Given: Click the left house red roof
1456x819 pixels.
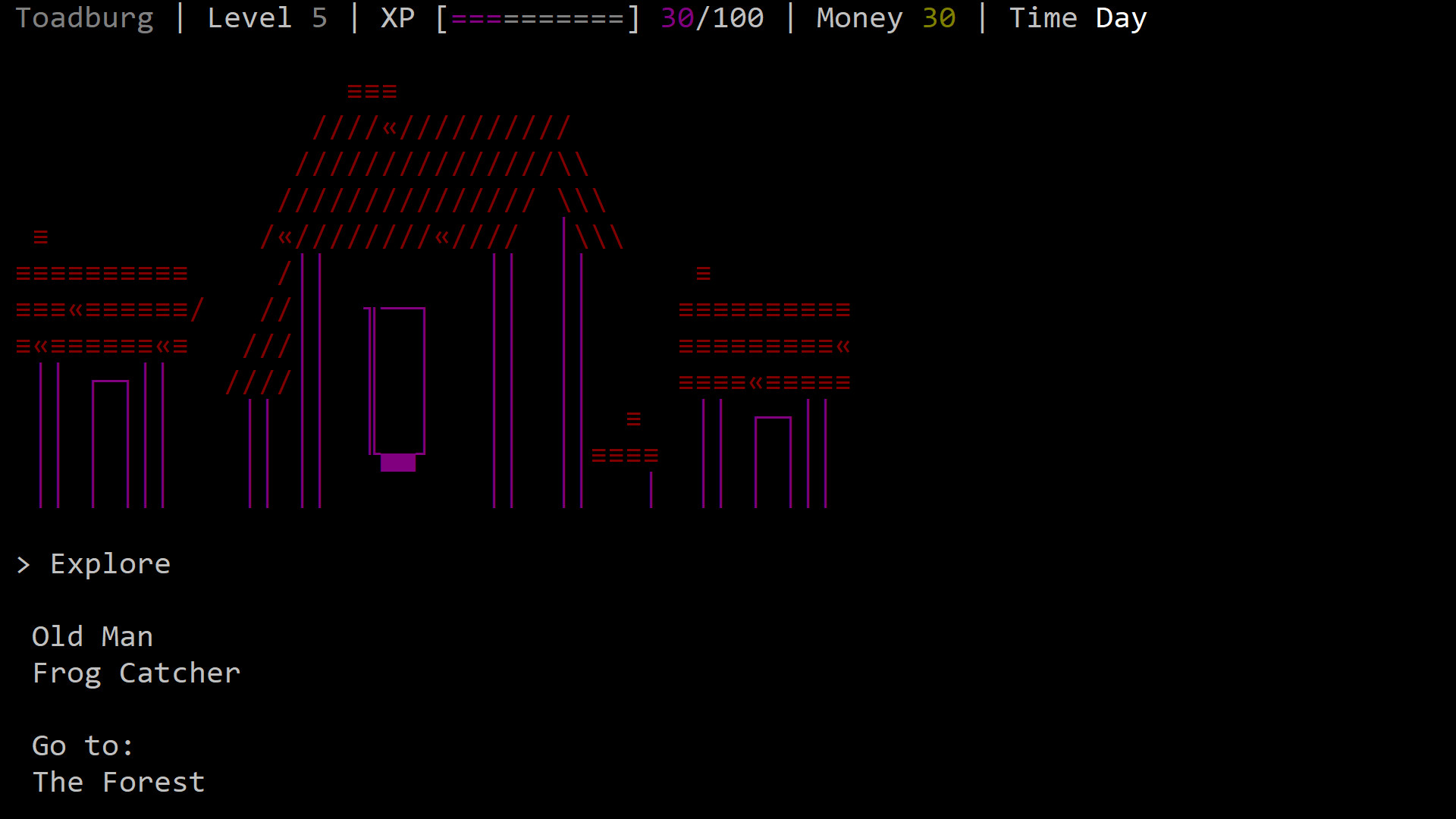Looking at the screenshot, I should click(102, 310).
